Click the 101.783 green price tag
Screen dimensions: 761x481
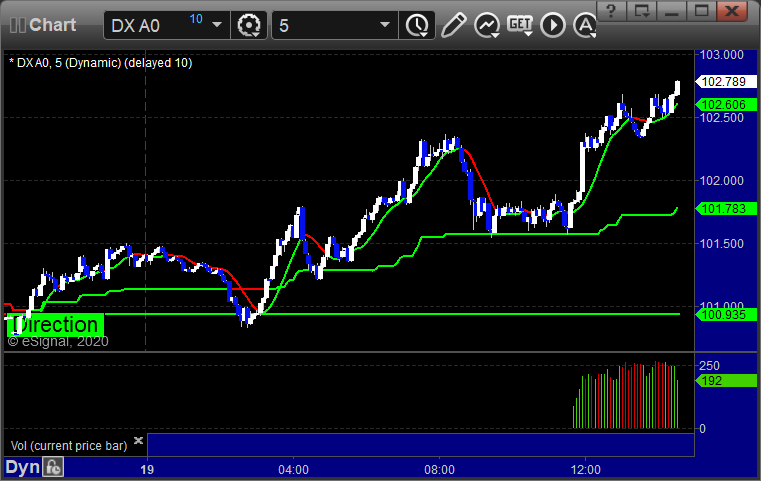click(726, 209)
